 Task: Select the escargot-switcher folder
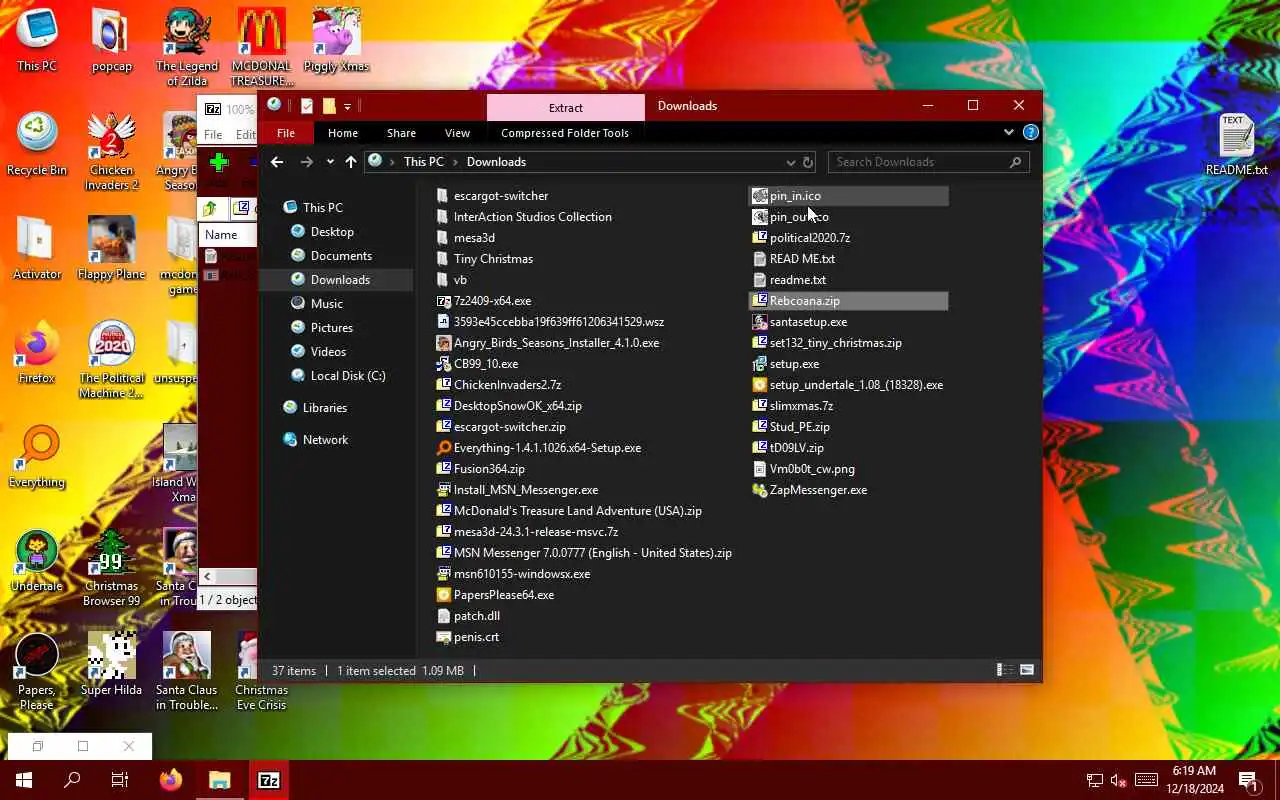pyautogui.click(x=500, y=196)
